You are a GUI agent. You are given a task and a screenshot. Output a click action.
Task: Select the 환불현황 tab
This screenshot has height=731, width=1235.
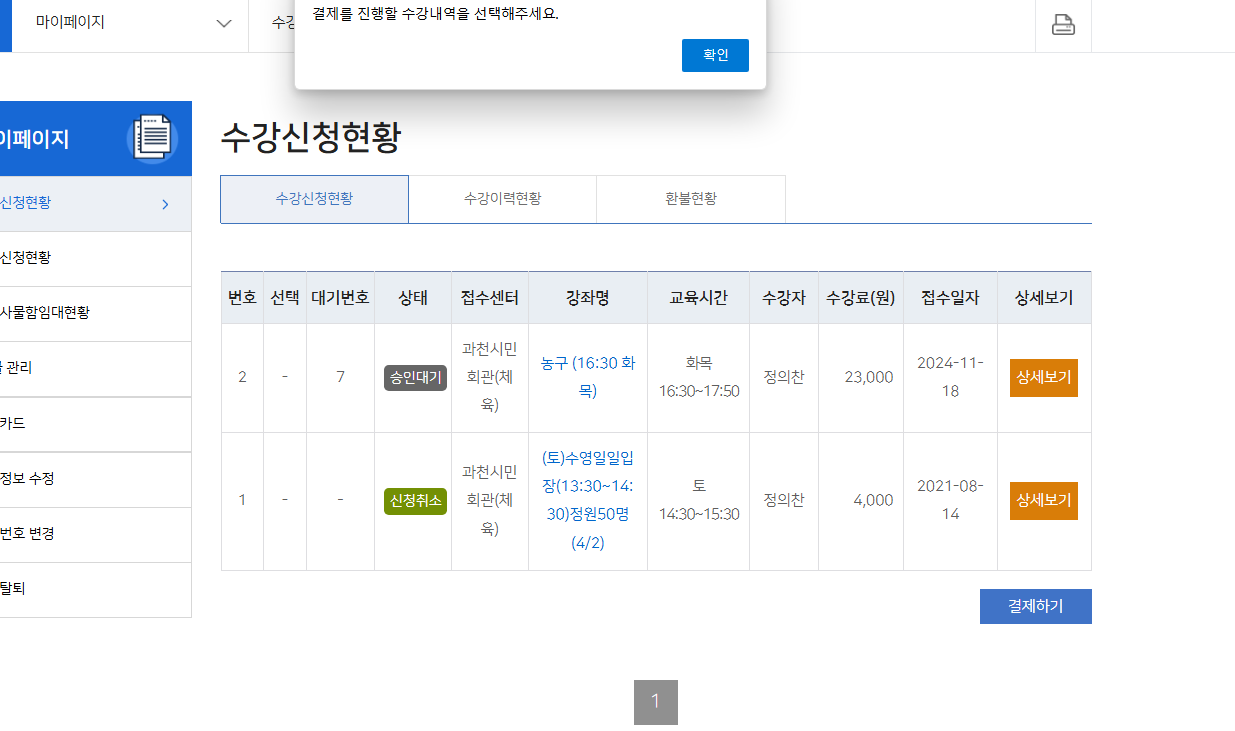click(690, 199)
